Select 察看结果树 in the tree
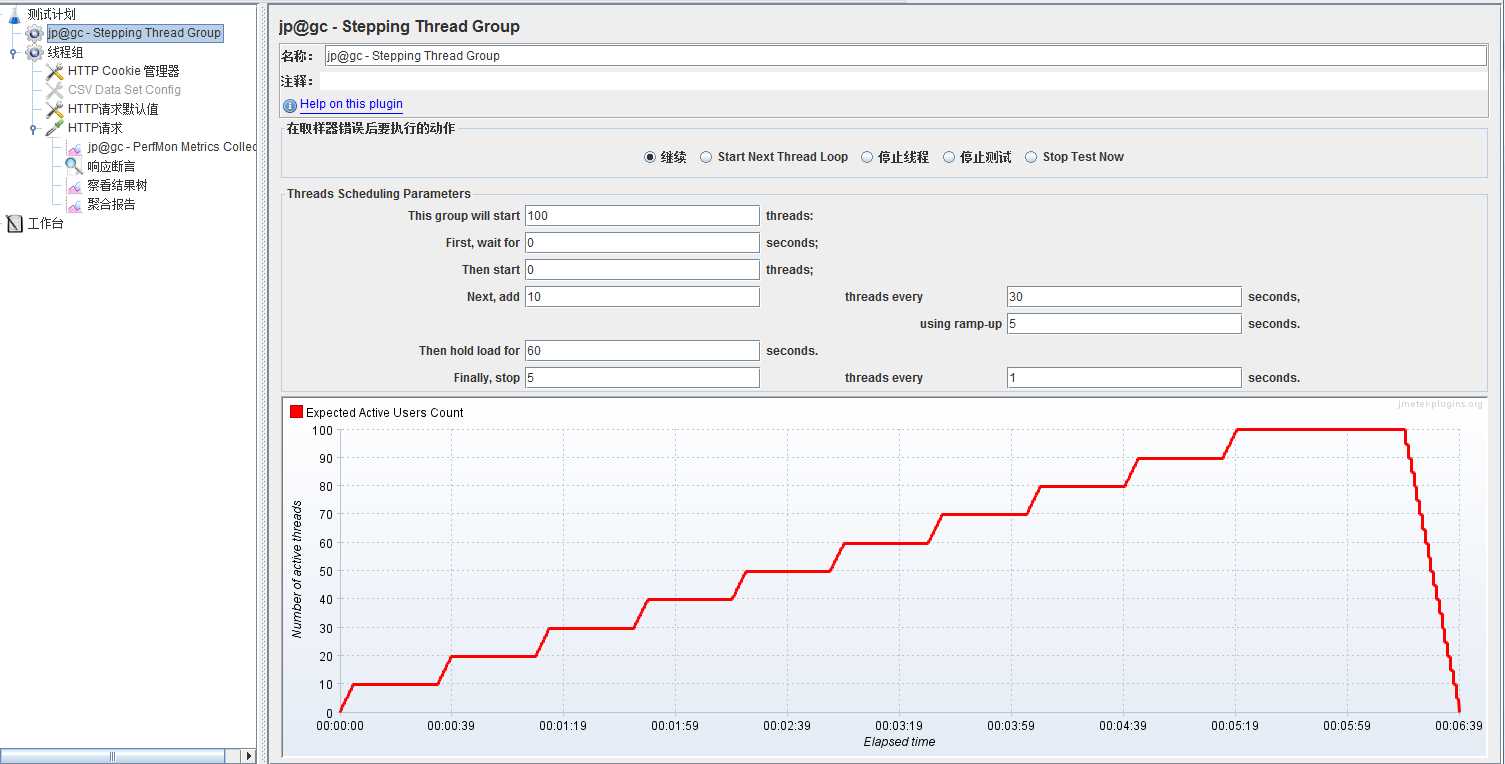Viewport: 1505px width, 764px height. pos(117,185)
